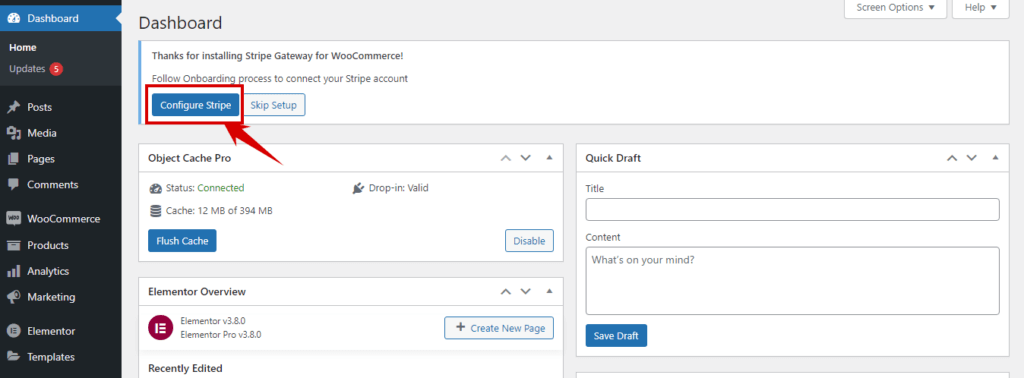The width and height of the screenshot is (1024, 378).
Task: Click the Configure Stripe button
Action: tap(195, 105)
